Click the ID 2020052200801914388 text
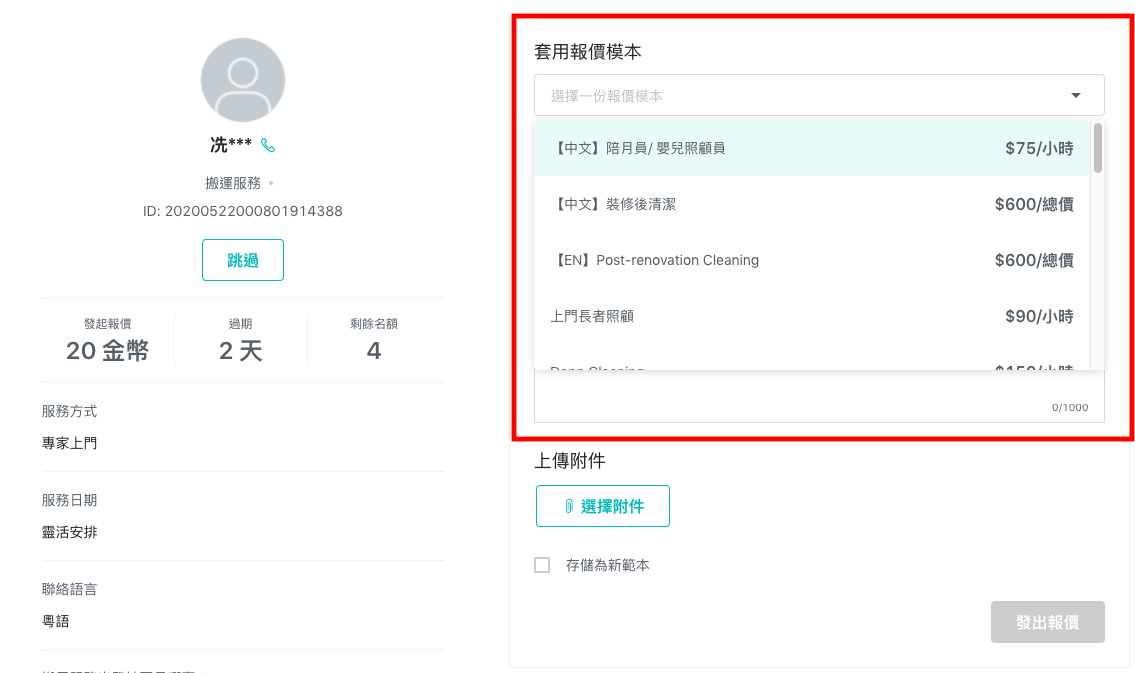This screenshot has width=1135, height=673. 242,211
